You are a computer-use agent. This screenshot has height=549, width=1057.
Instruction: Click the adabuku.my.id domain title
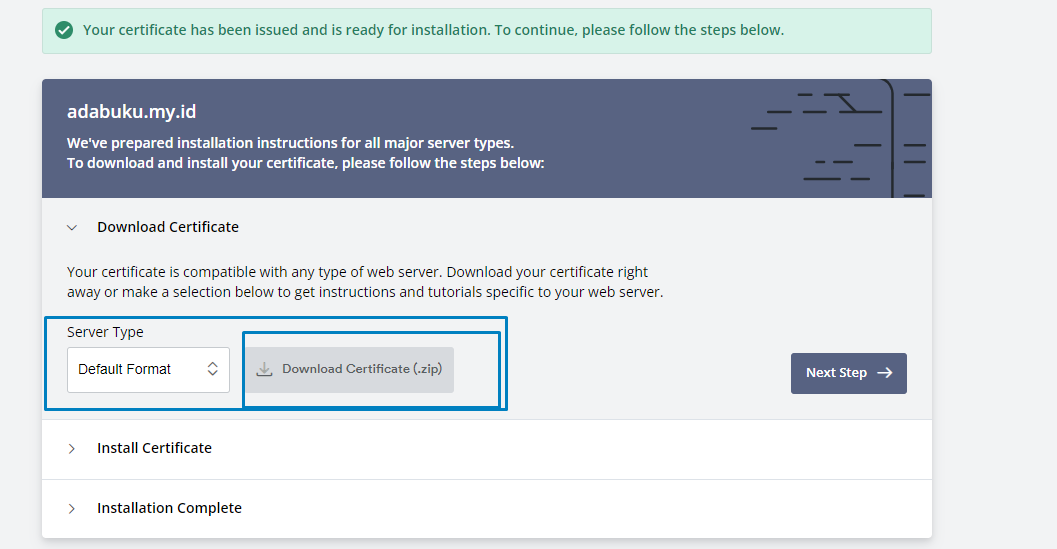(131, 111)
